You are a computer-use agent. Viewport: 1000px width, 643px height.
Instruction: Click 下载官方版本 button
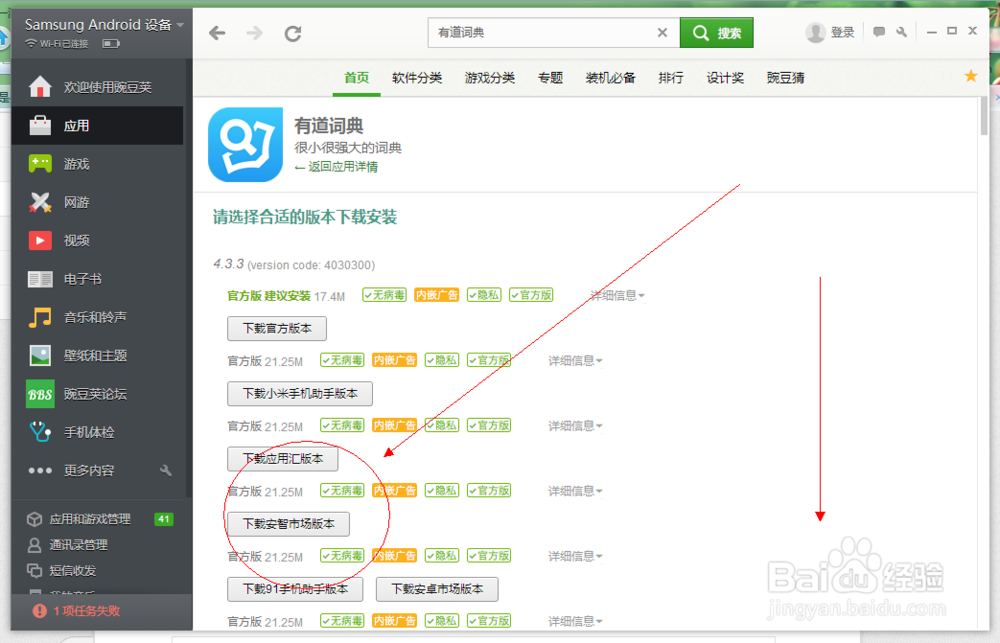point(277,329)
